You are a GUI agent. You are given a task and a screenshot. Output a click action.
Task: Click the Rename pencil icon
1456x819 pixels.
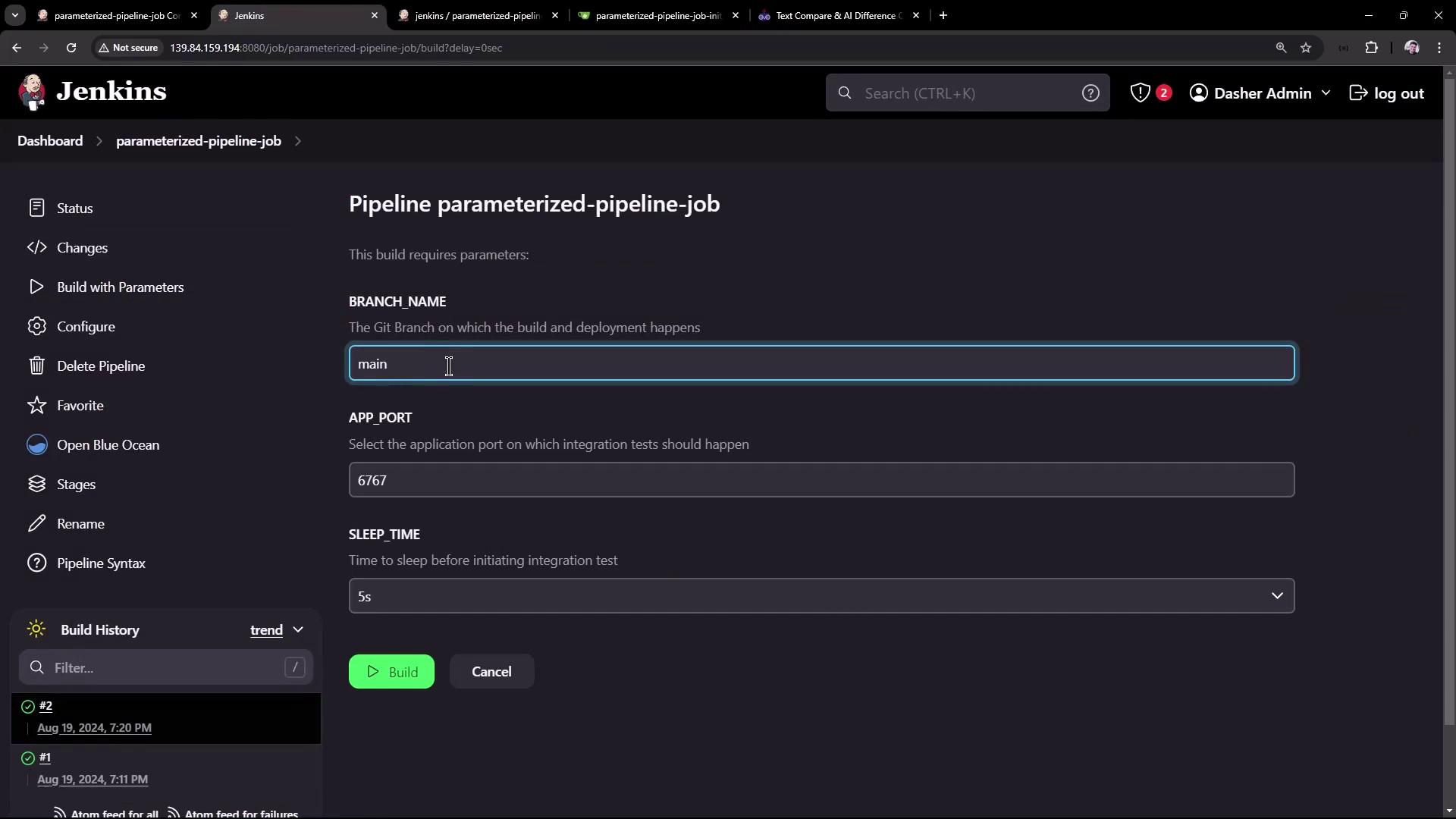36,524
